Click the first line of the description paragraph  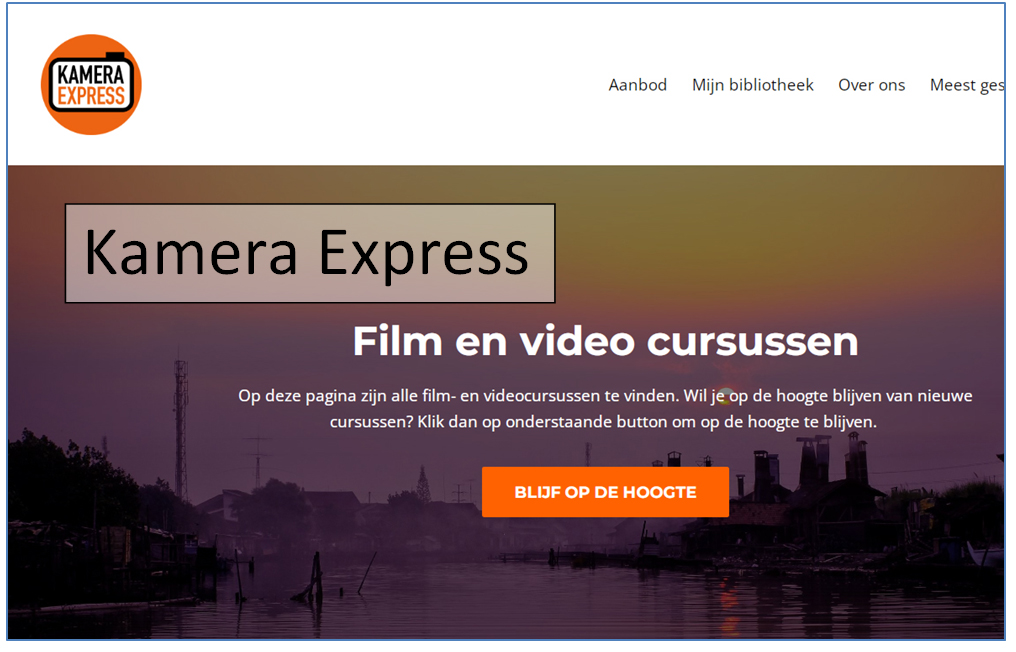click(x=605, y=396)
